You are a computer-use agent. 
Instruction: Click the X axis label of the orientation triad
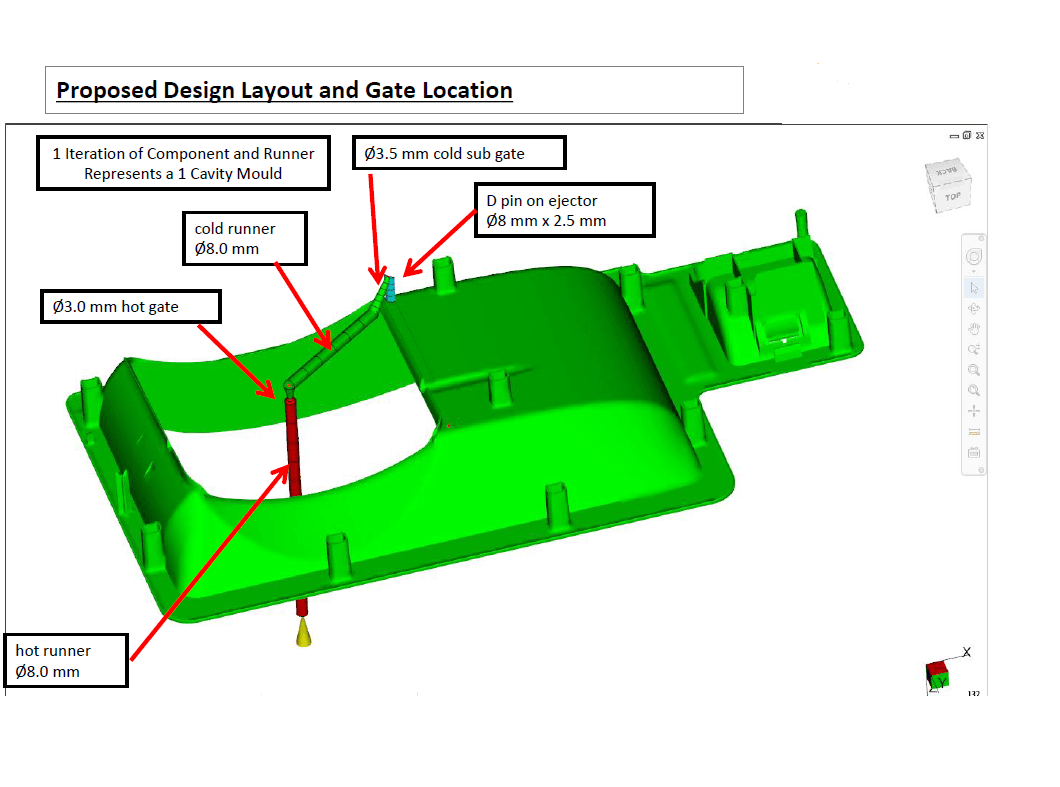tap(967, 652)
